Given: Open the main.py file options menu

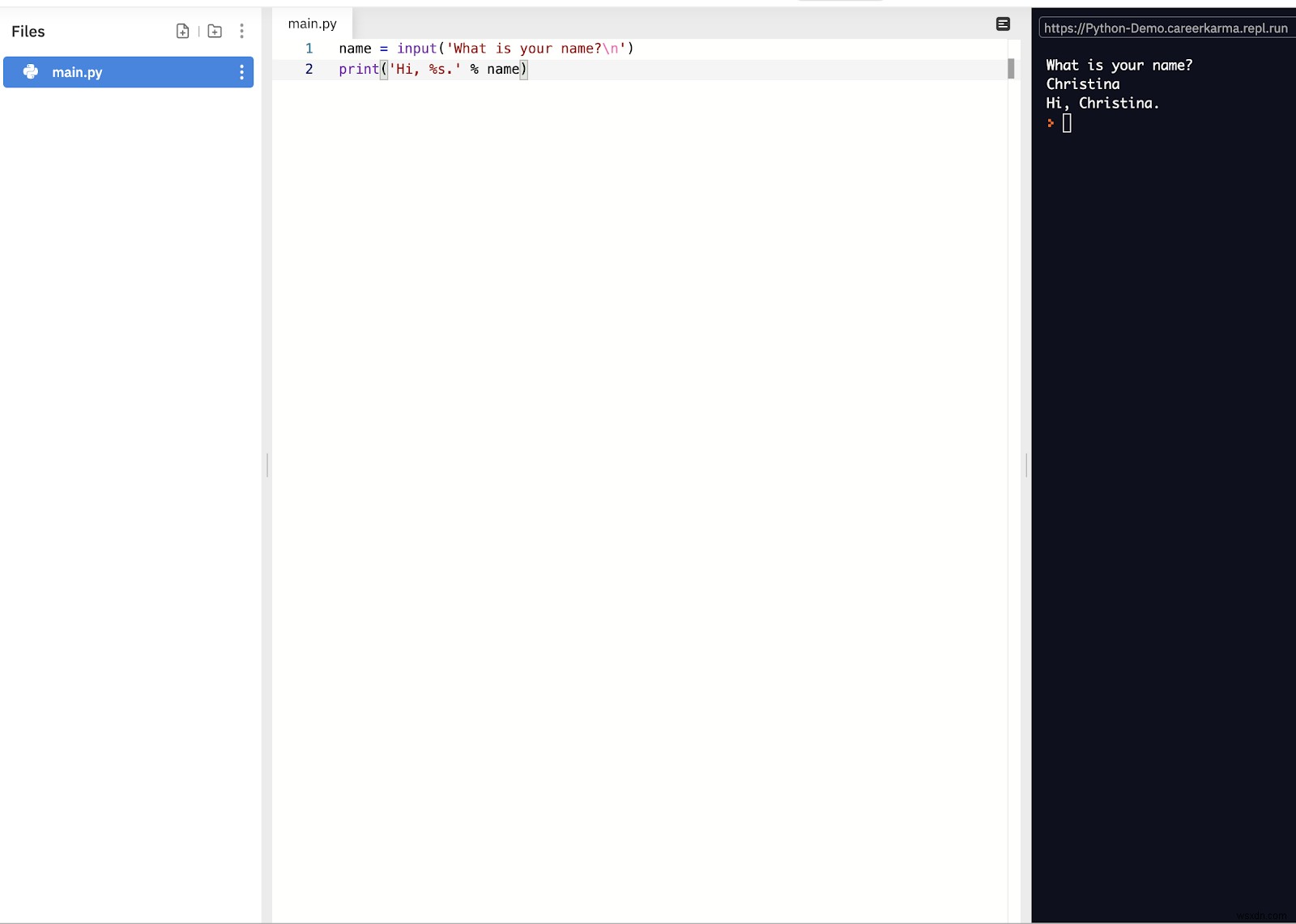Looking at the screenshot, I should 241,72.
